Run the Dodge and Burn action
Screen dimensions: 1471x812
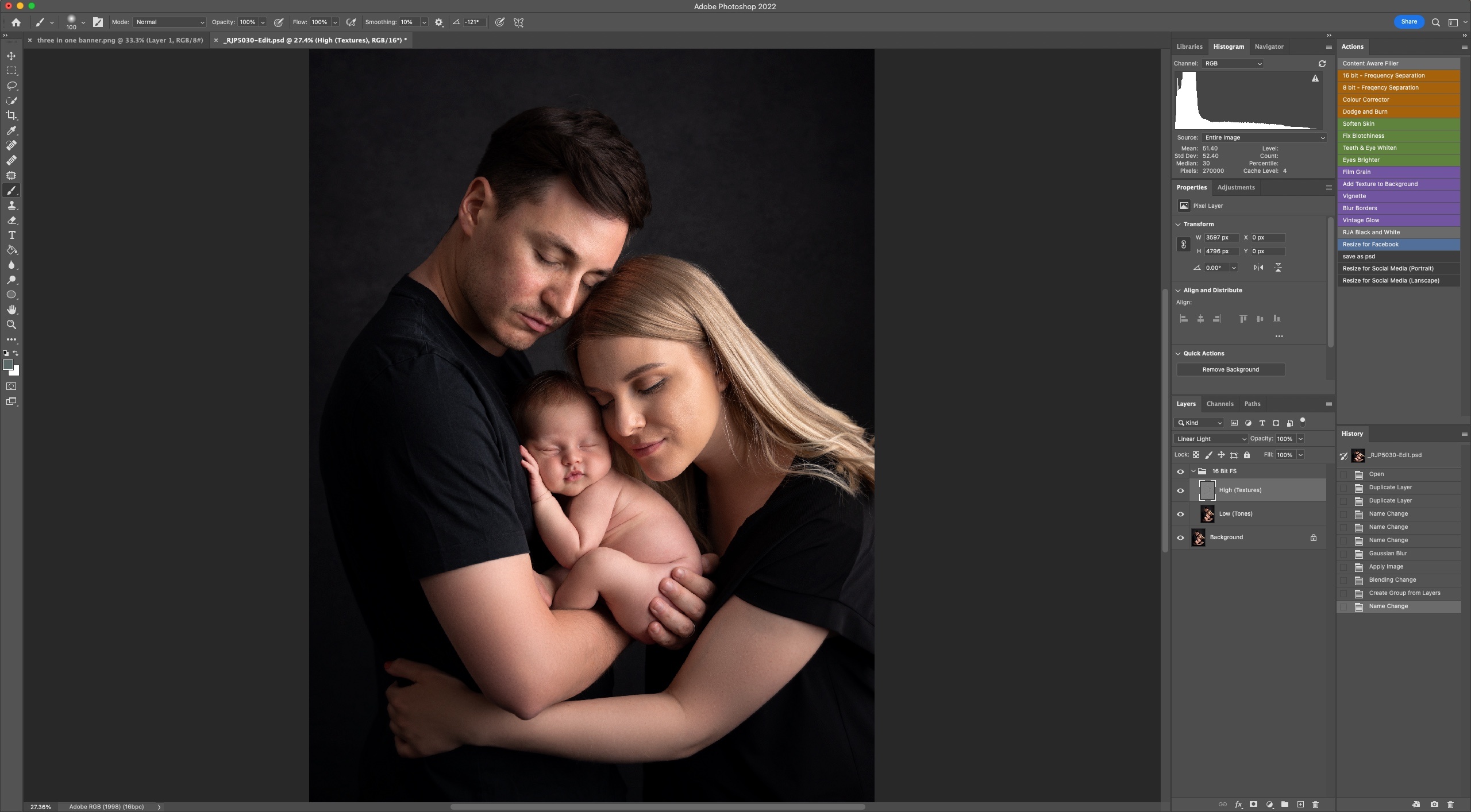[x=1365, y=111]
